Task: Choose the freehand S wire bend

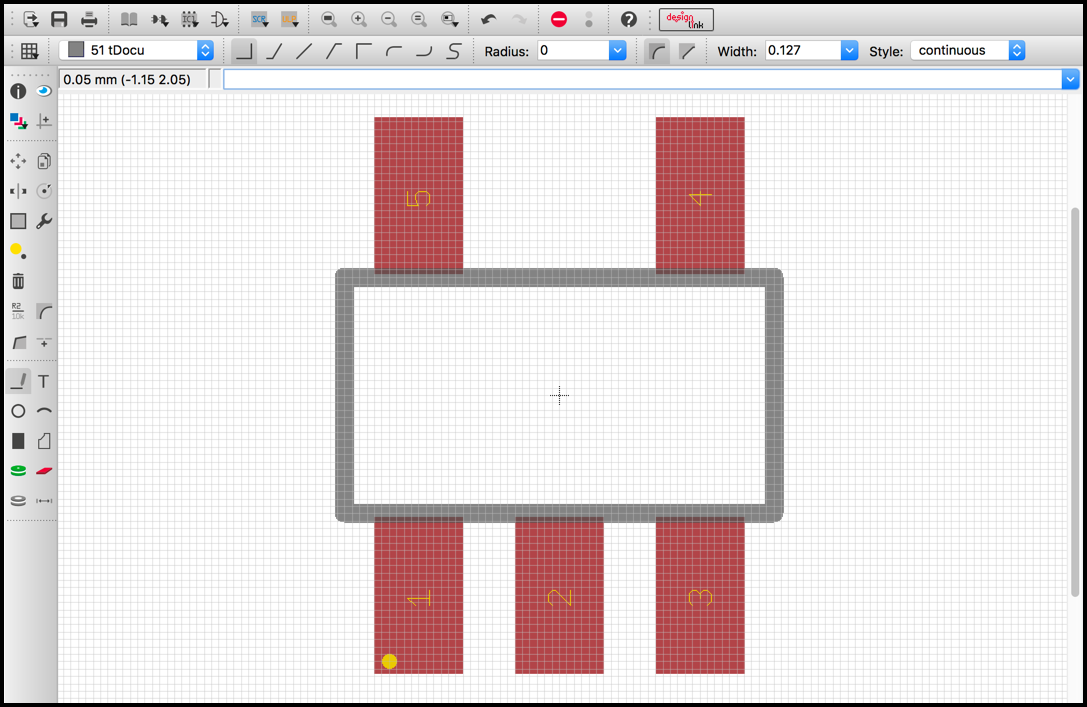Action: point(453,51)
